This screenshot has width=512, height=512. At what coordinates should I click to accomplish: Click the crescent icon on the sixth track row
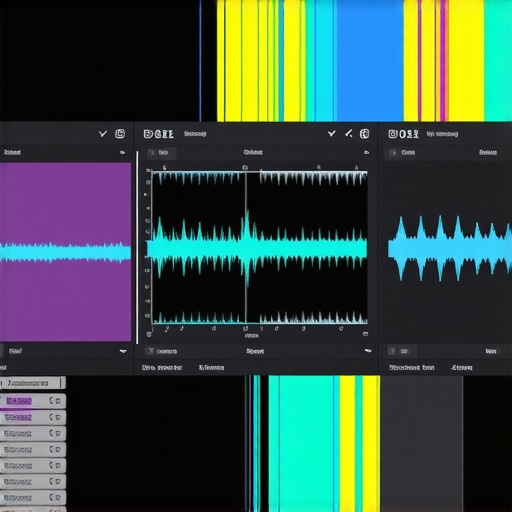click(x=51, y=482)
